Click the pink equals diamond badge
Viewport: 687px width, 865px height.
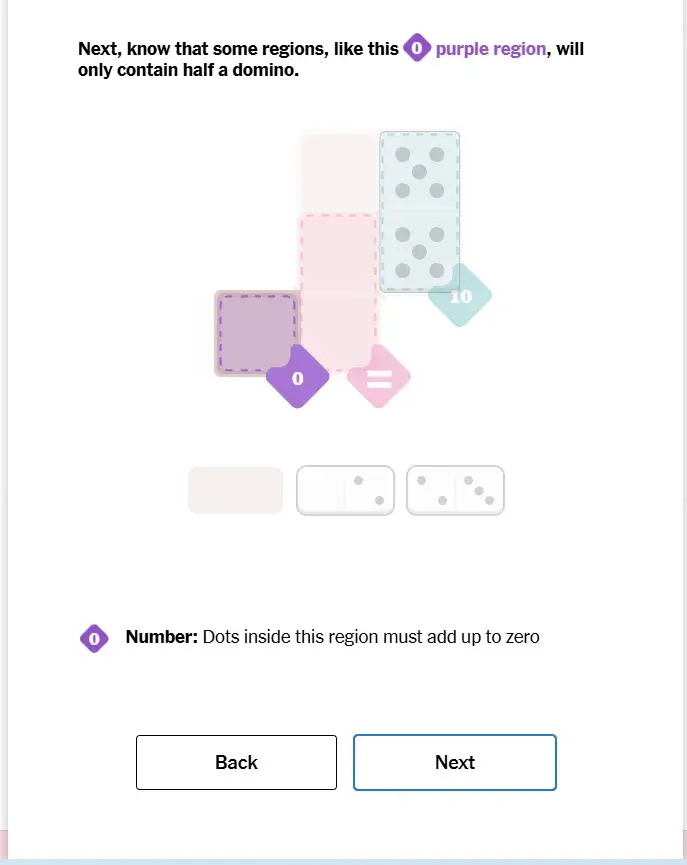coord(378,377)
